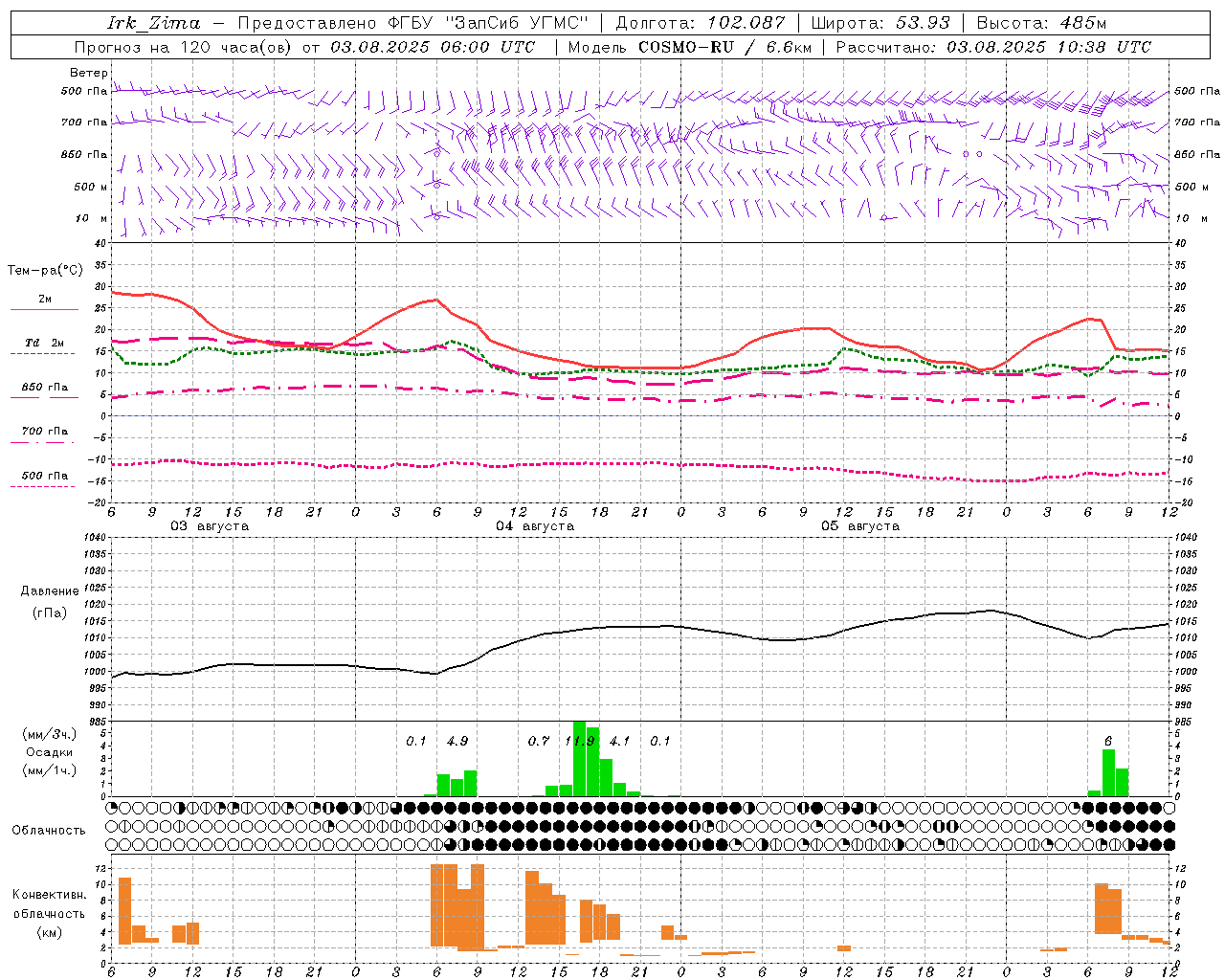Click the precipitation total "0.7"
1225x980 pixels.
539,741
